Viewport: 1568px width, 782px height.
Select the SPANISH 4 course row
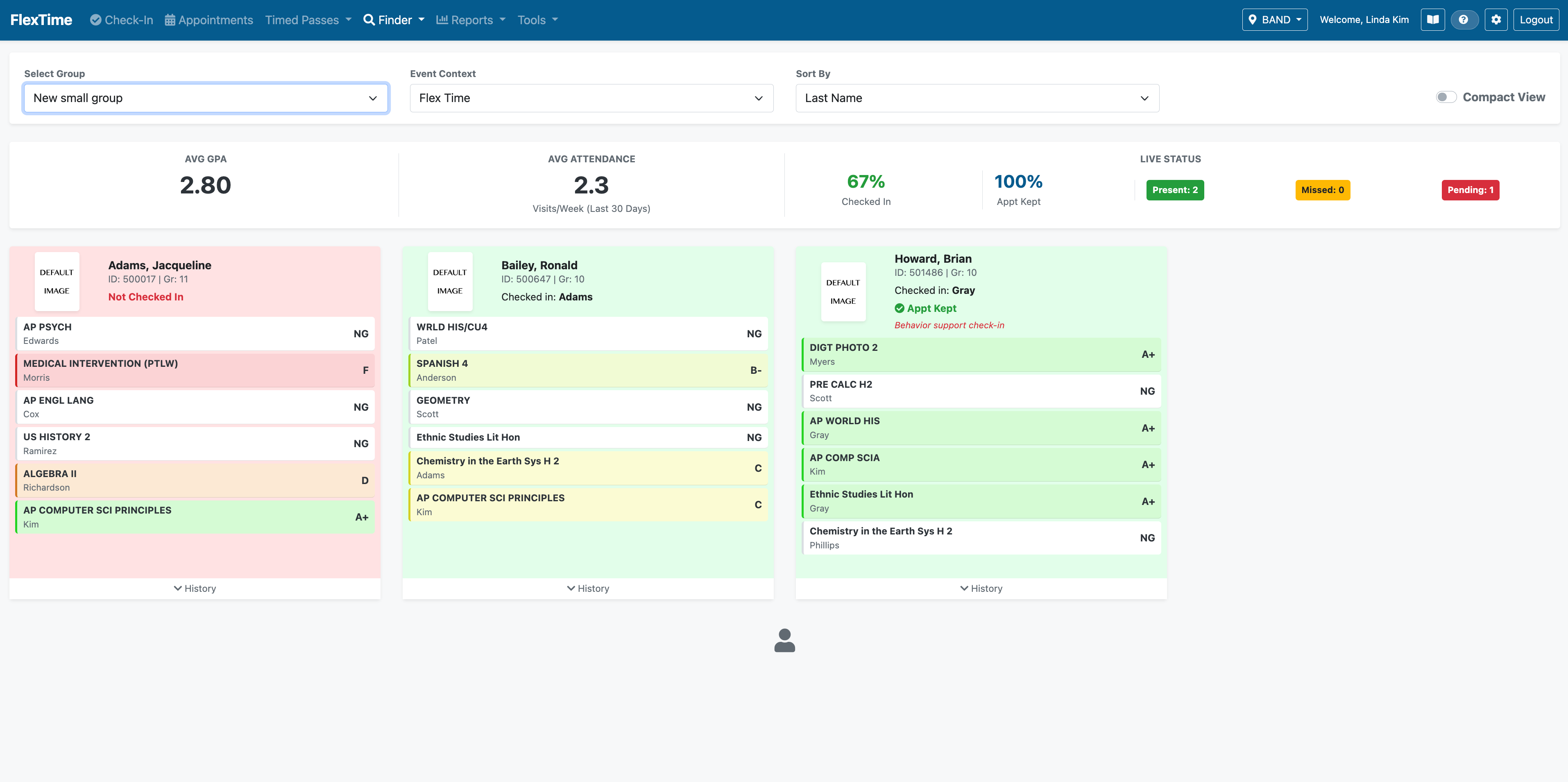point(588,370)
